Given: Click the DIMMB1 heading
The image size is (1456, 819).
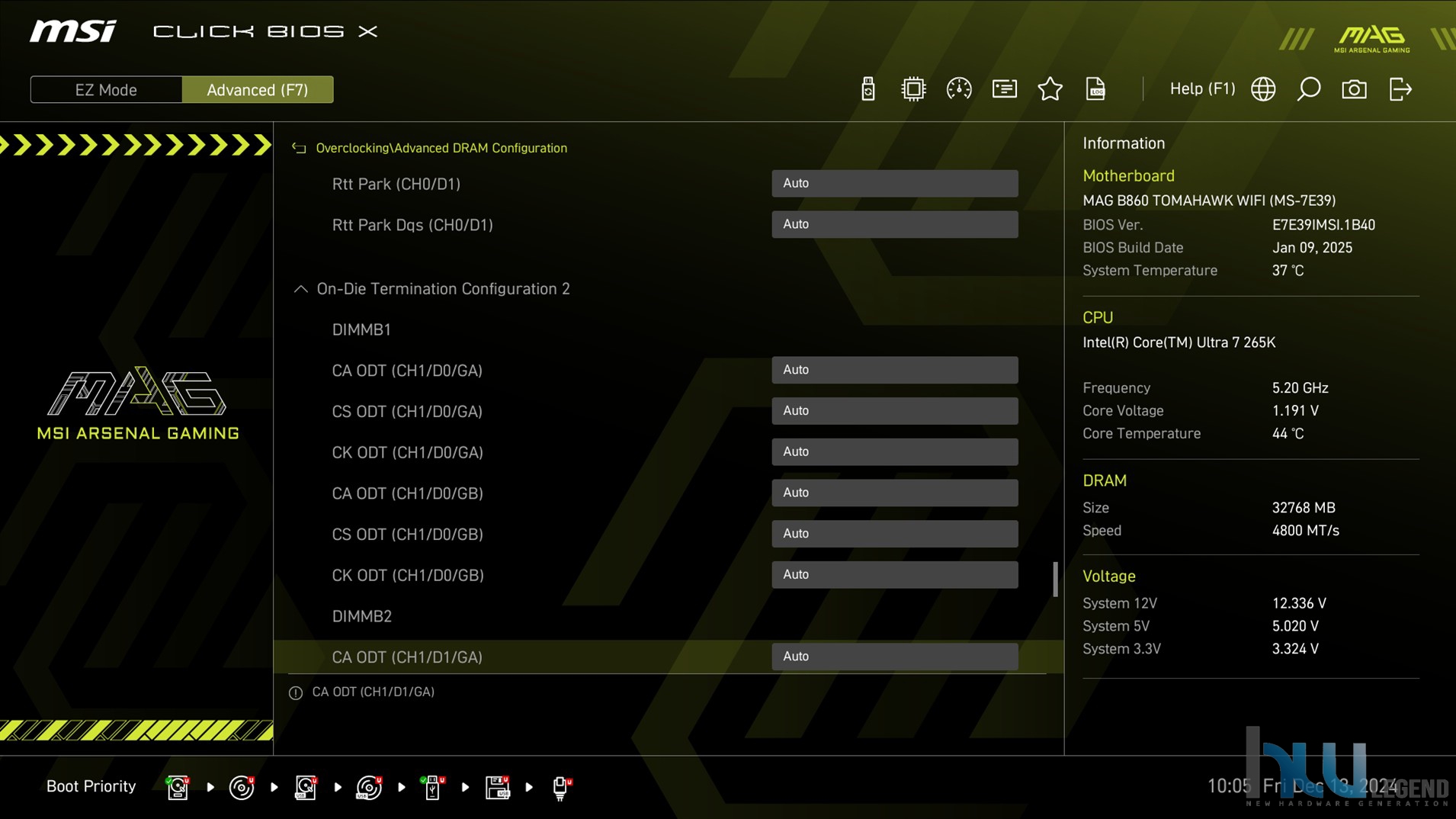Looking at the screenshot, I should pos(361,329).
